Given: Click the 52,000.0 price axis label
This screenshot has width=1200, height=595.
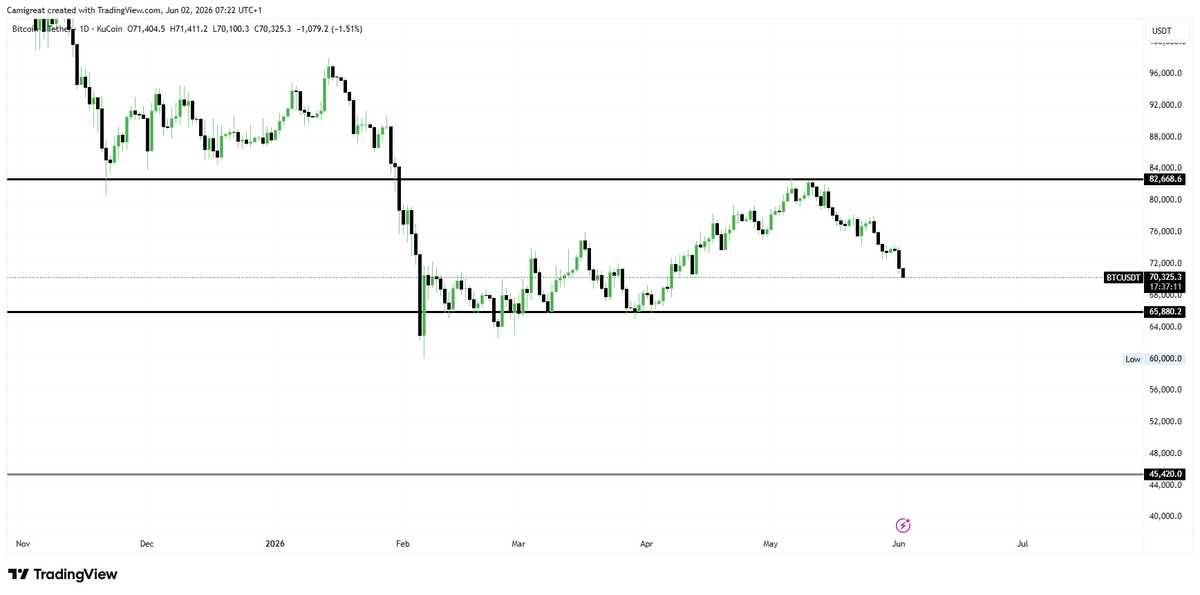Looking at the screenshot, I should click(1166, 422).
